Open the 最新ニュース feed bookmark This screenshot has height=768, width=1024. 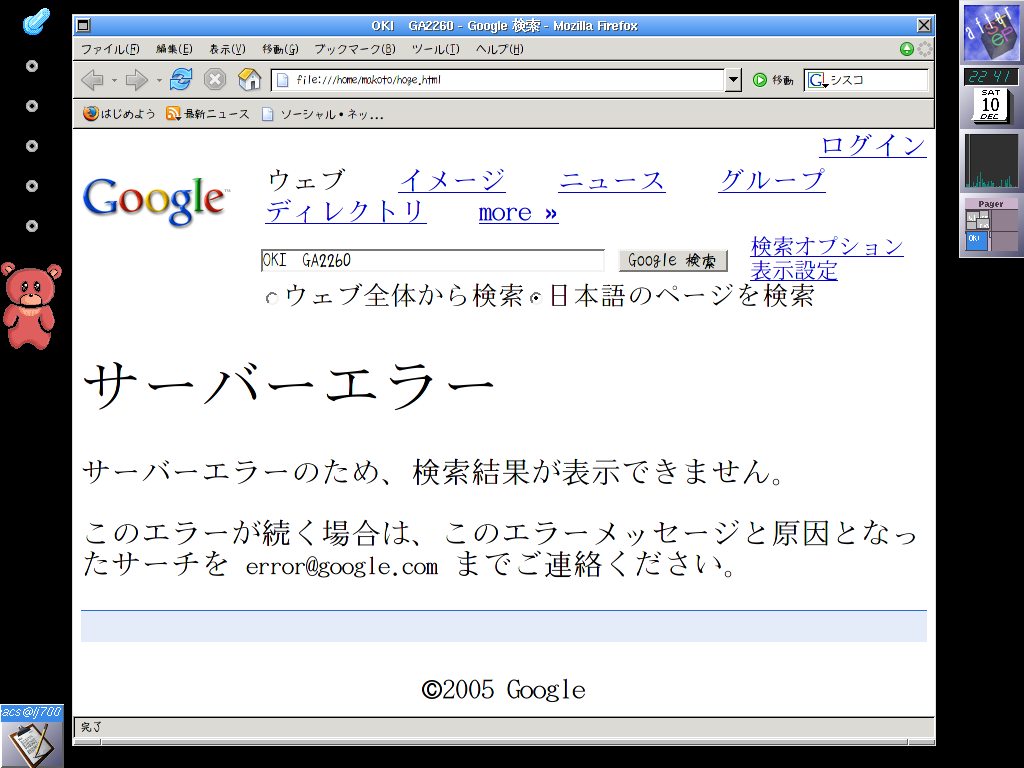(x=208, y=114)
